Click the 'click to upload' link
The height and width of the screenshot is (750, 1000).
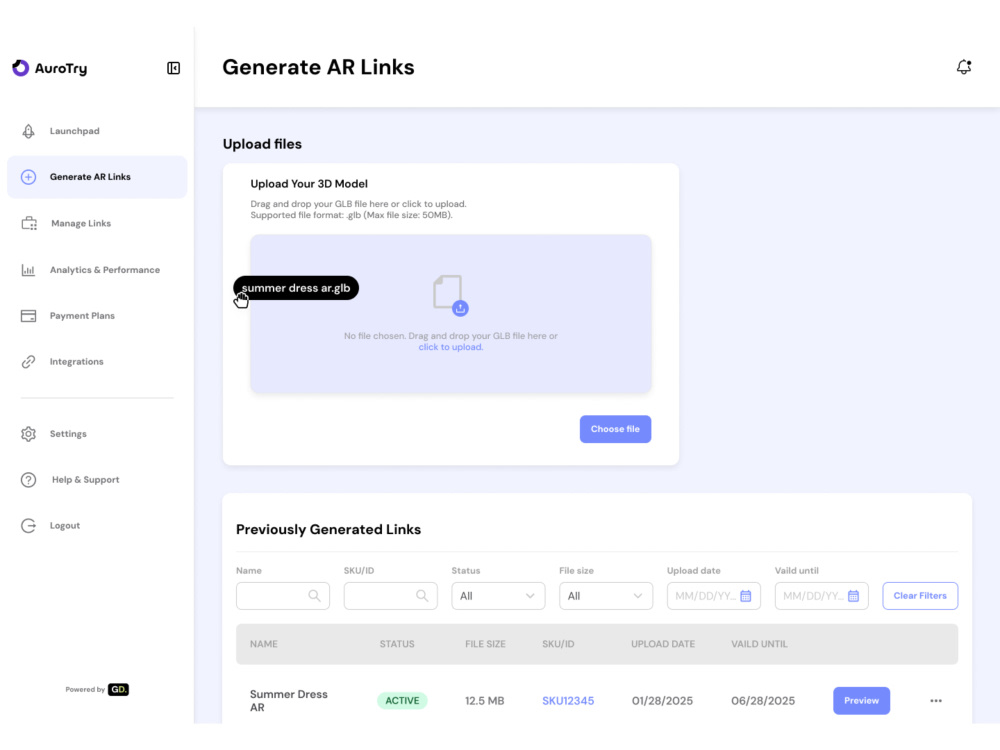450,348
